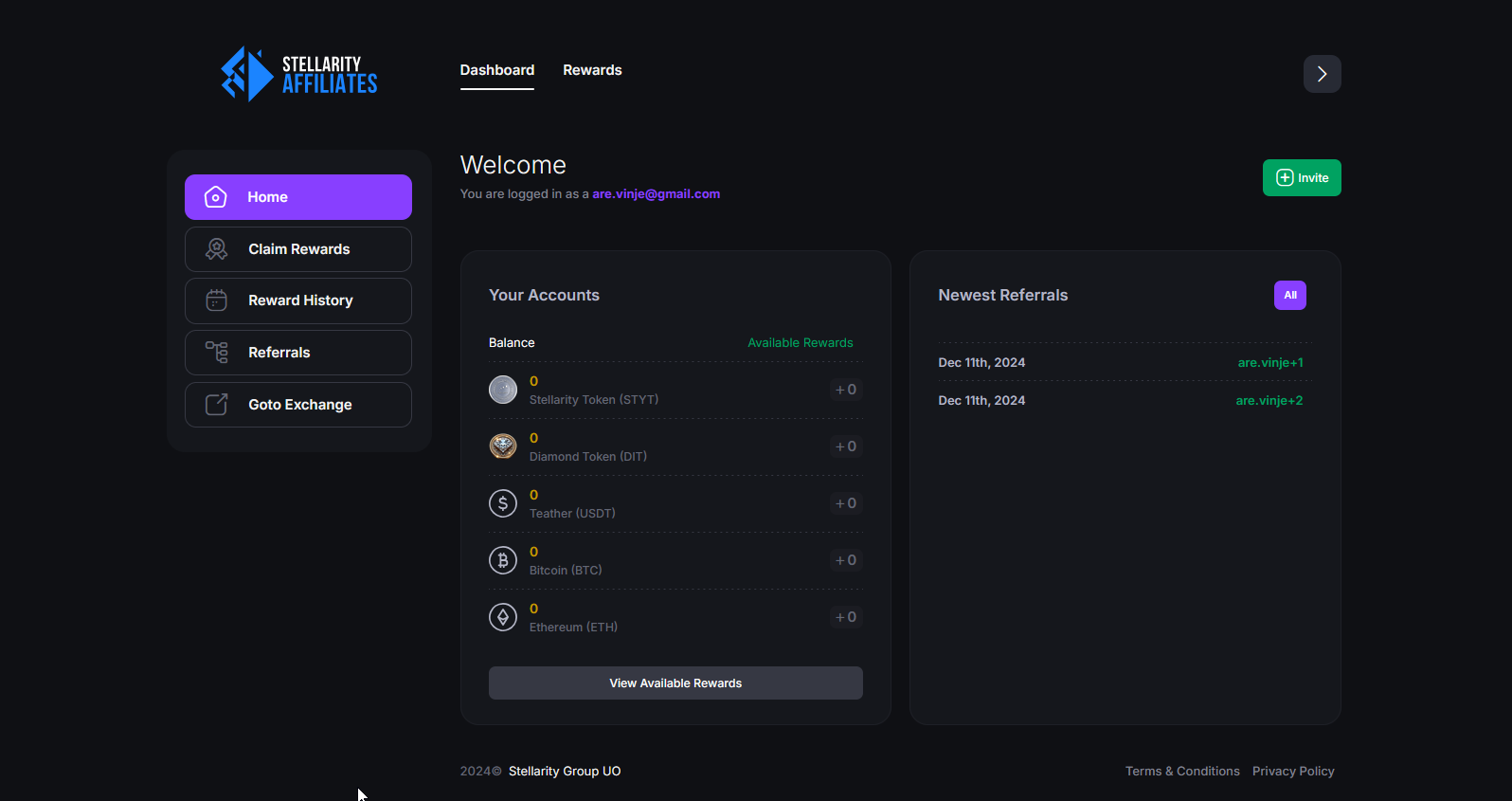
Task: Open the Privacy Policy link
Action: click(1293, 772)
